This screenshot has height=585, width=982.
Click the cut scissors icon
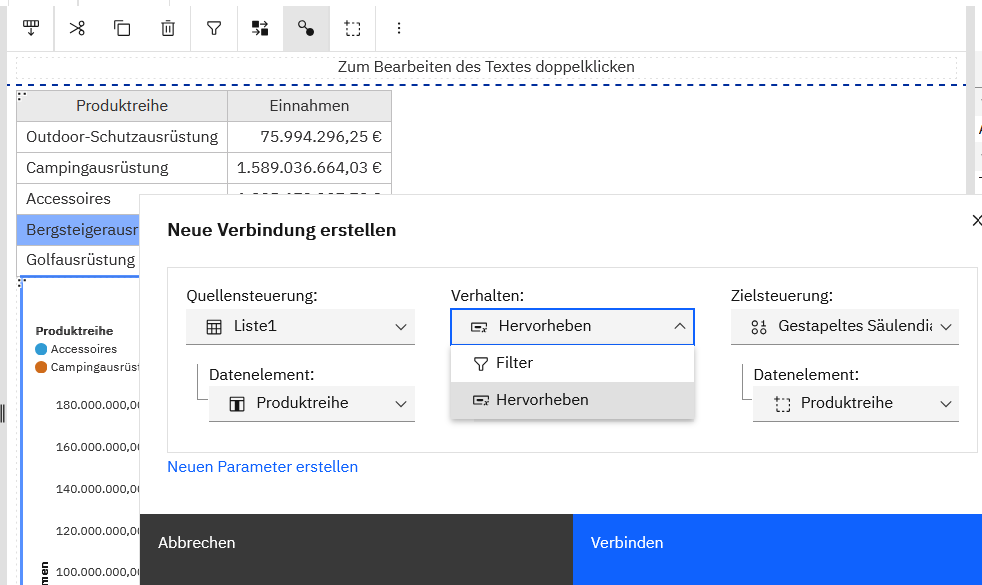coord(77,28)
